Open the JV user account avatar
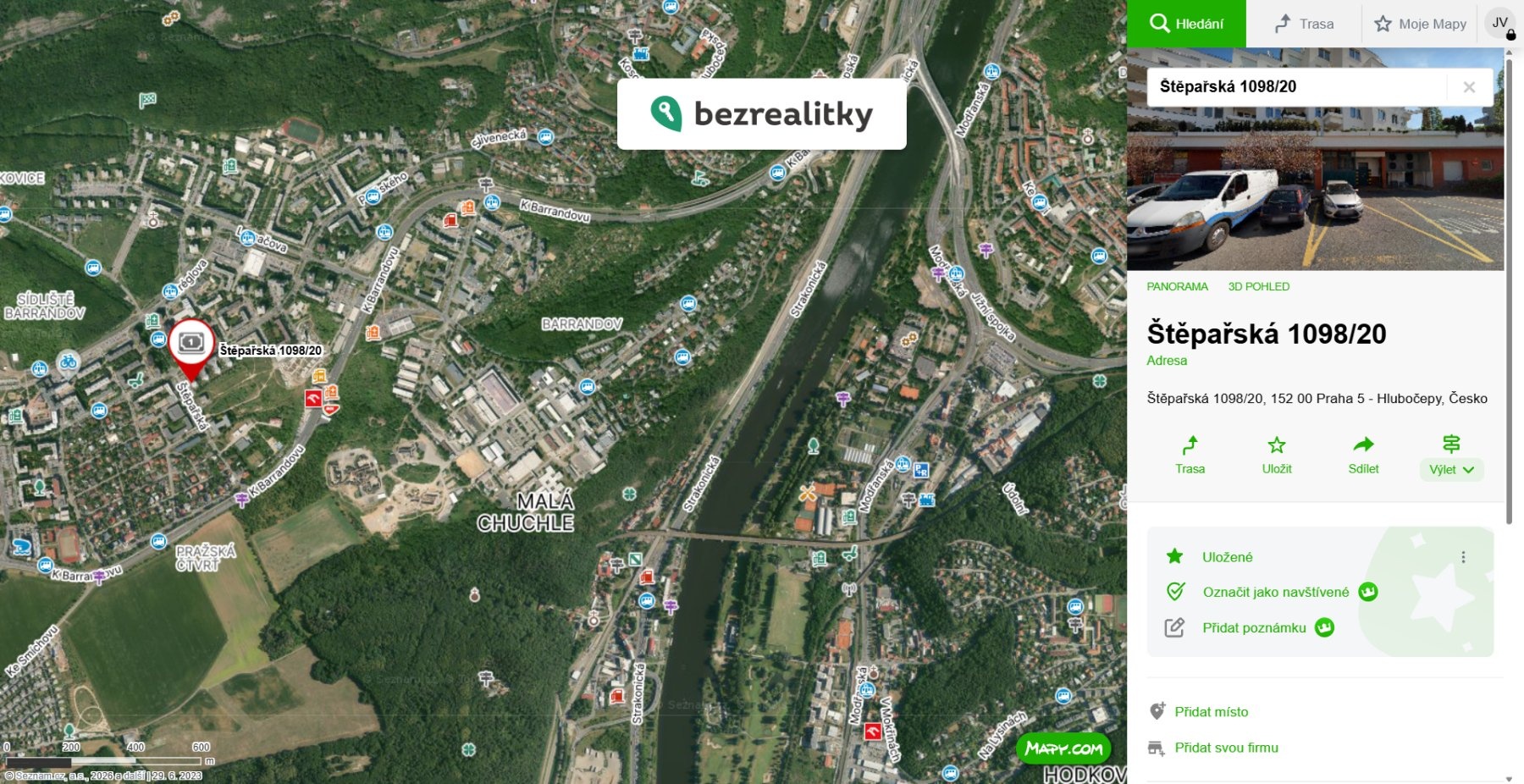Image resolution: width=1524 pixels, height=784 pixels. (x=1499, y=23)
